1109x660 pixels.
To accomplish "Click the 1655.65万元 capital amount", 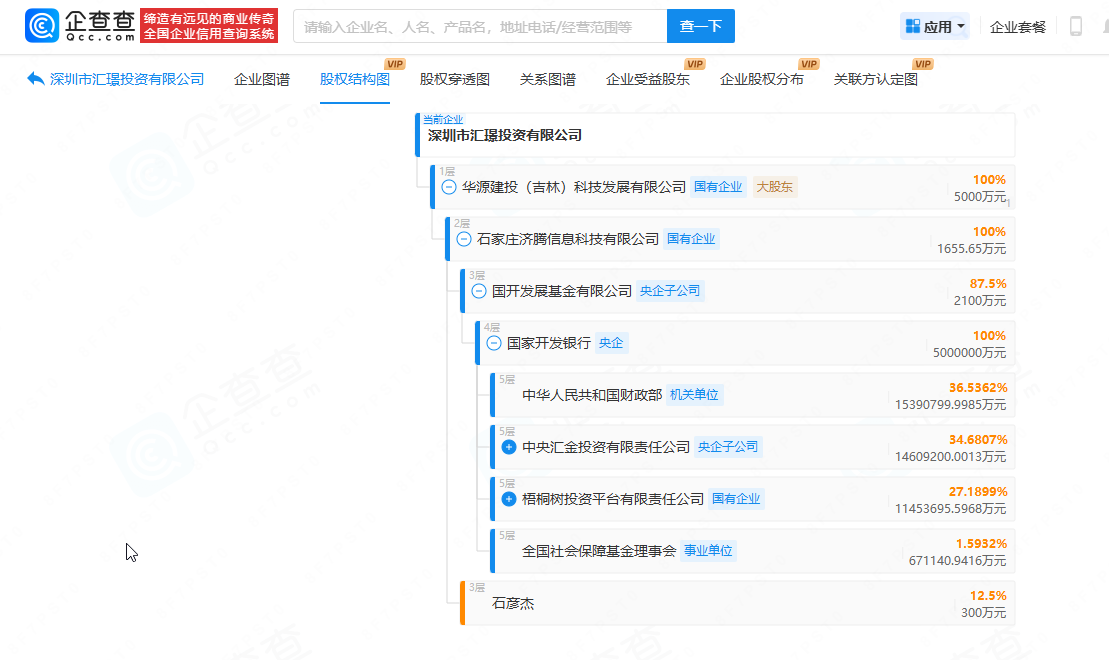I will [971, 248].
